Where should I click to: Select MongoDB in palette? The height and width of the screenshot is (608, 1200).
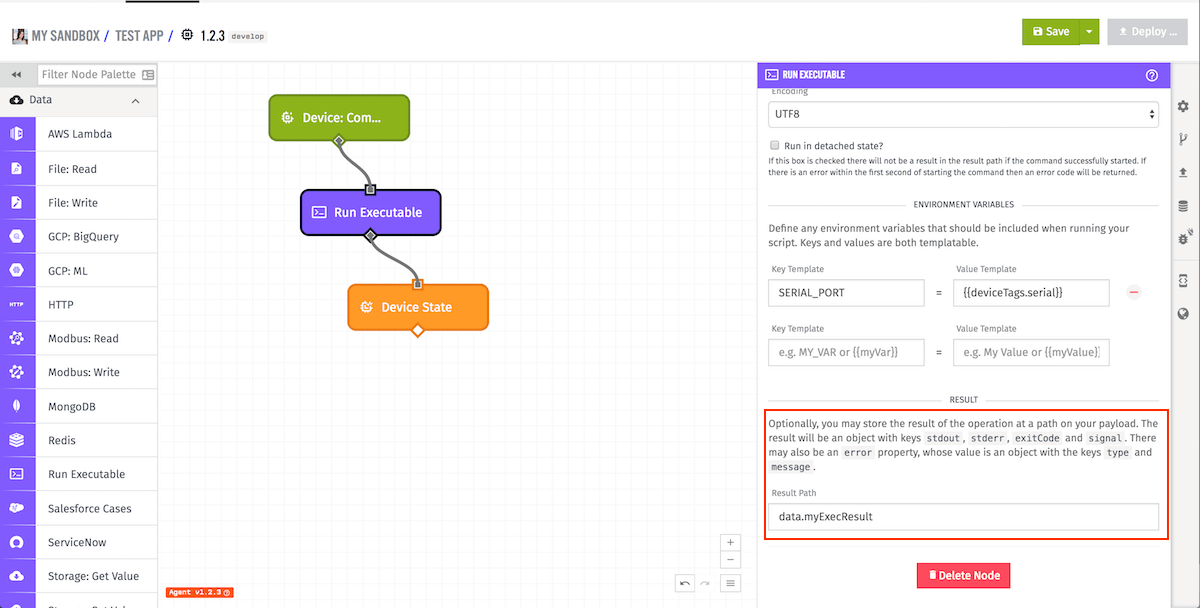click(x=80, y=406)
